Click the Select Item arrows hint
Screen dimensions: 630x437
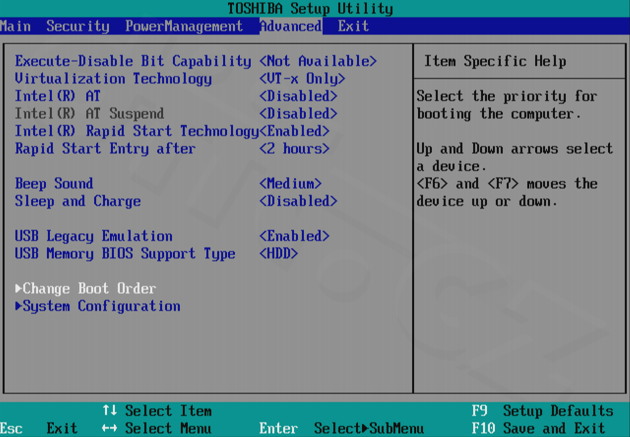click(157, 411)
